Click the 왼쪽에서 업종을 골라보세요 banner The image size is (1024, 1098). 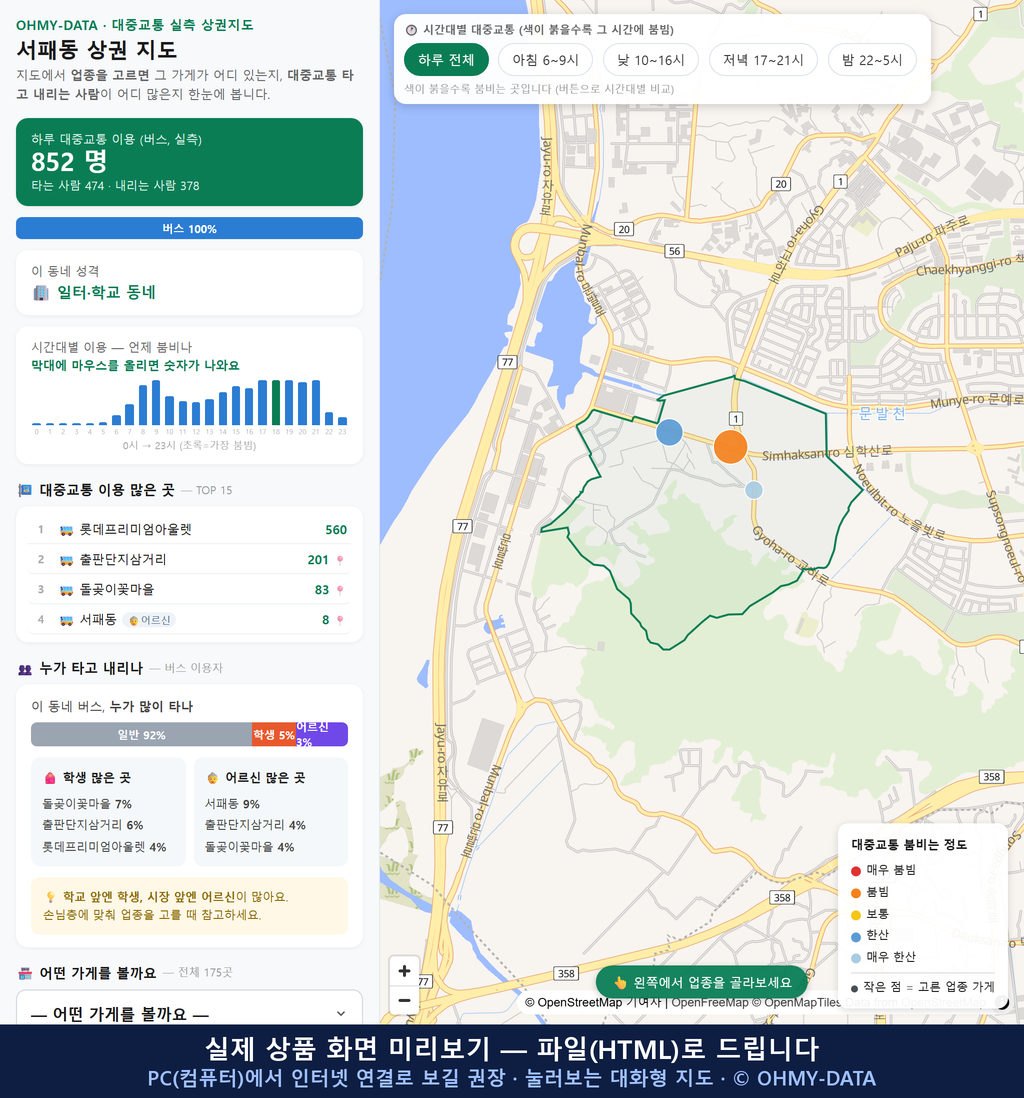pos(702,982)
